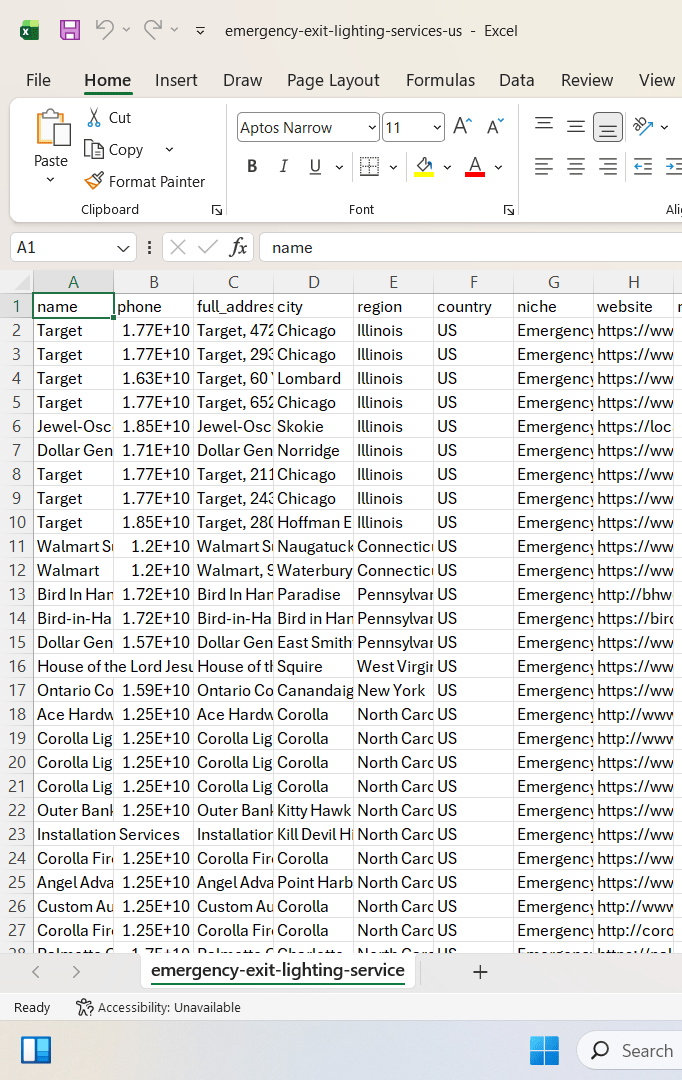Click Center alignment icon
This screenshot has height=1080, width=682.
576,167
